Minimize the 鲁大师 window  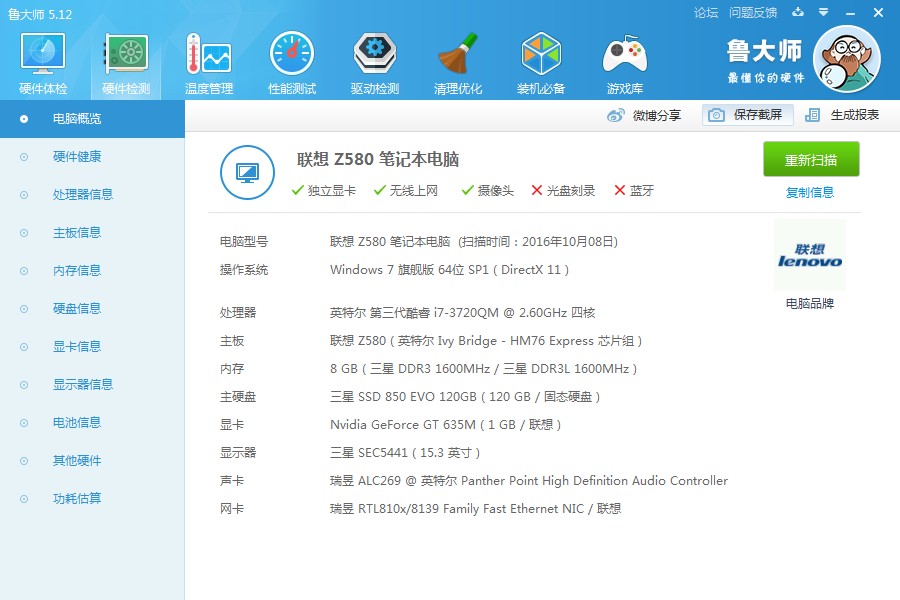pos(851,13)
